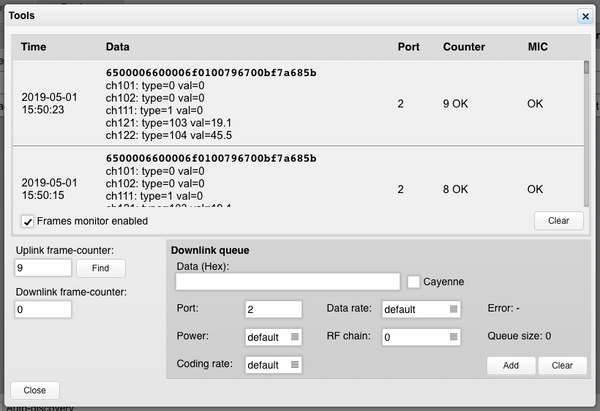Open the Coding rate dropdown
600x411 pixels.
coord(273,365)
